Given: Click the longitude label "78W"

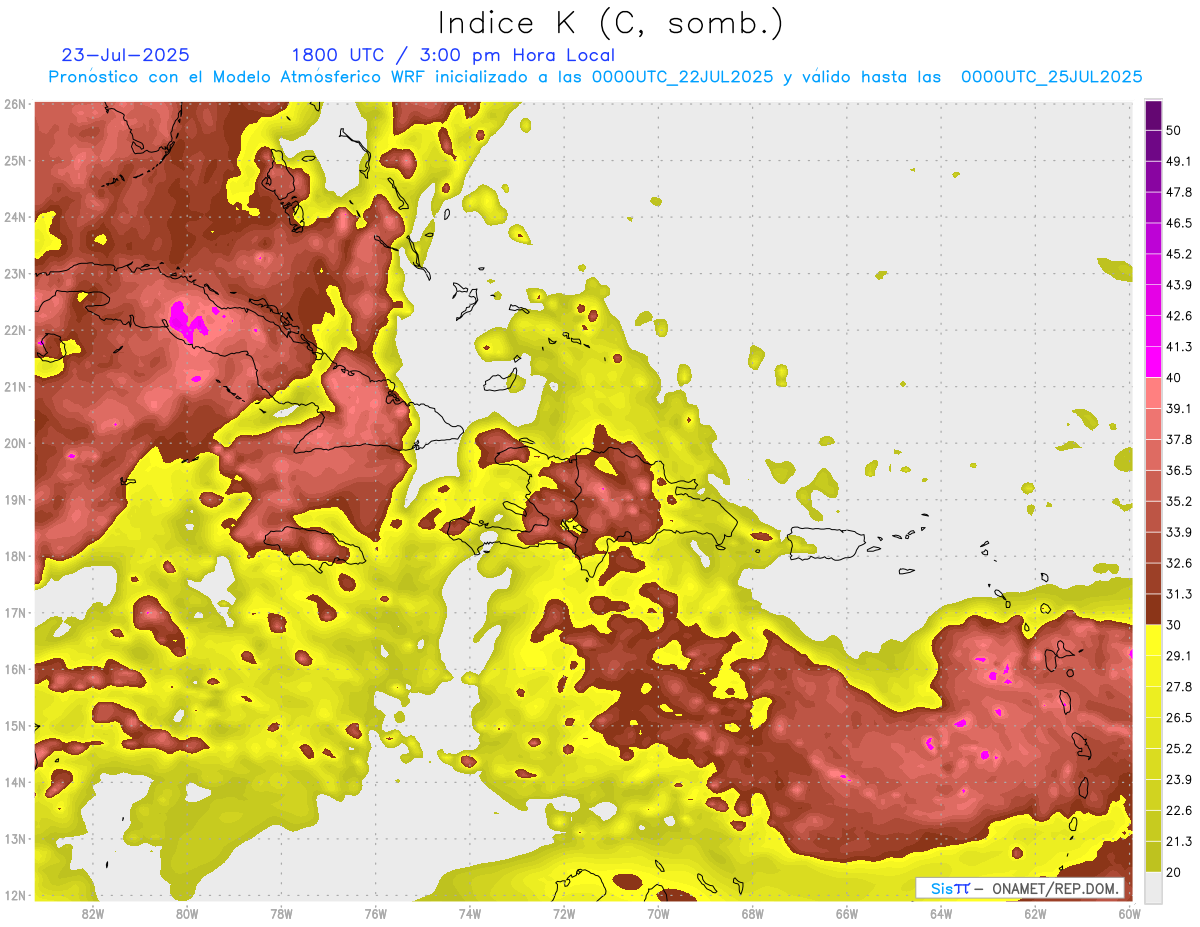Looking at the screenshot, I should click(x=281, y=913).
